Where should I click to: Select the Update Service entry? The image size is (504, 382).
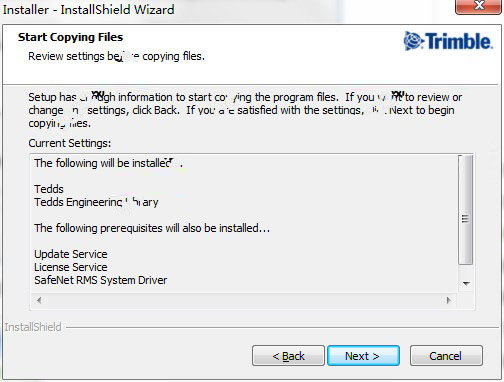pos(71,254)
